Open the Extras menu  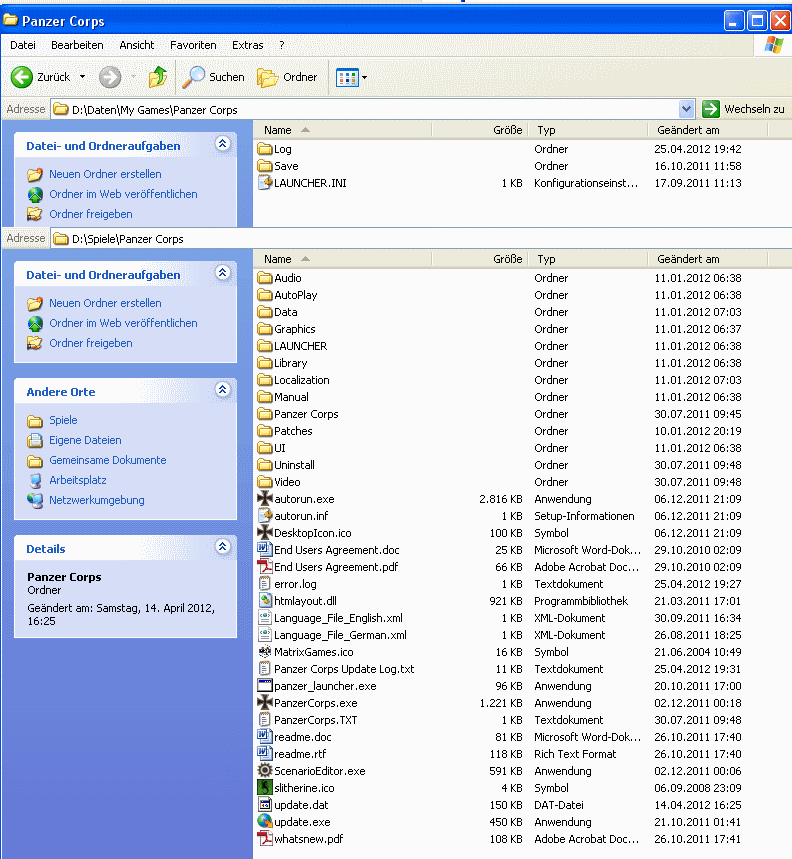(x=248, y=45)
